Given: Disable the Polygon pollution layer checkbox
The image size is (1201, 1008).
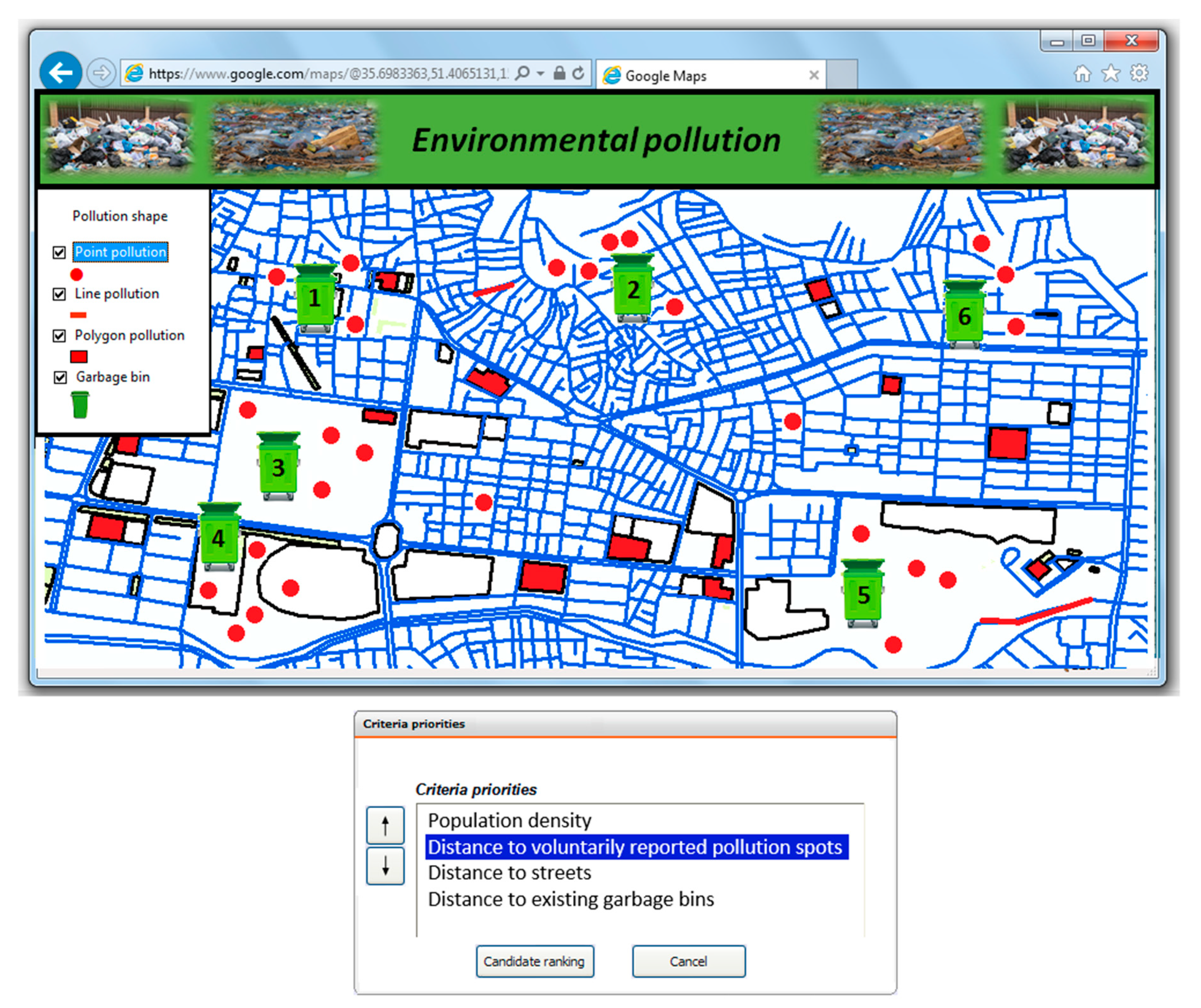Looking at the screenshot, I should click(59, 336).
